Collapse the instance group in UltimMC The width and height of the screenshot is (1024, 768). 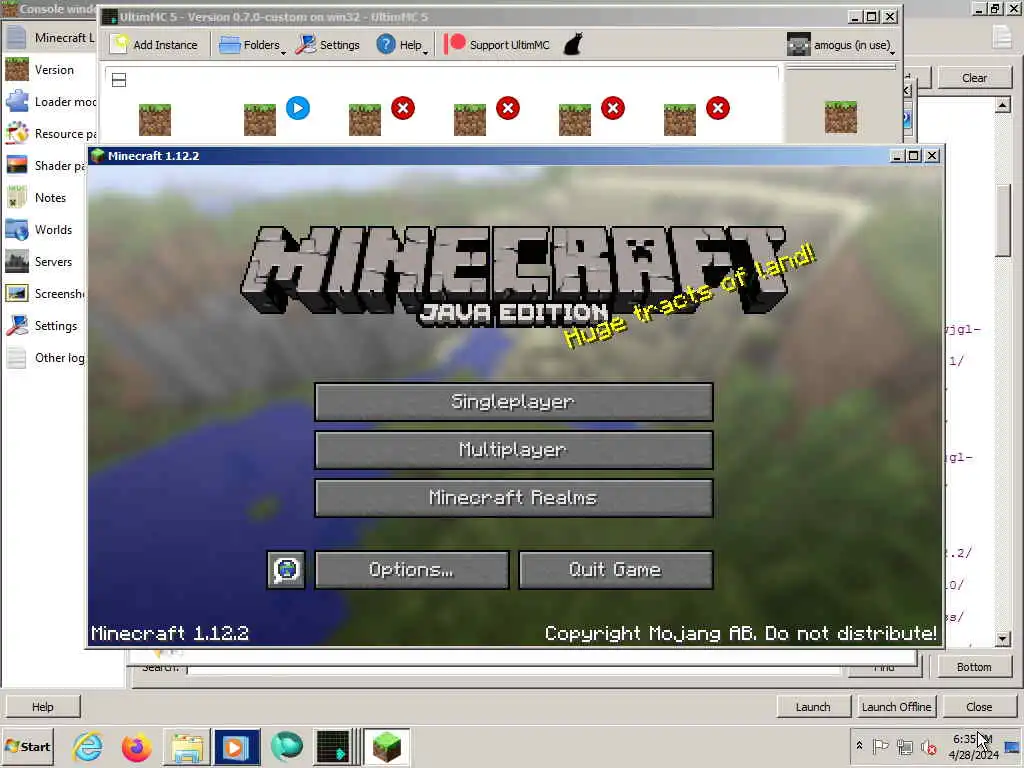coord(119,80)
